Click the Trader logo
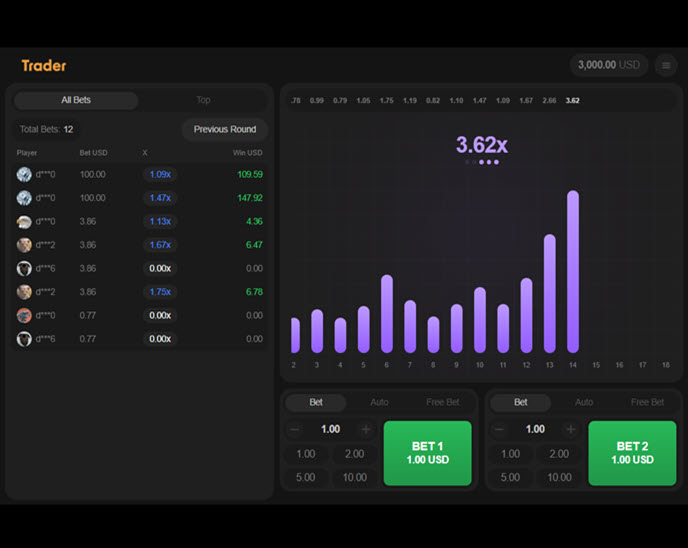Image resolution: width=688 pixels, height=548 pixels. point(44,66)
